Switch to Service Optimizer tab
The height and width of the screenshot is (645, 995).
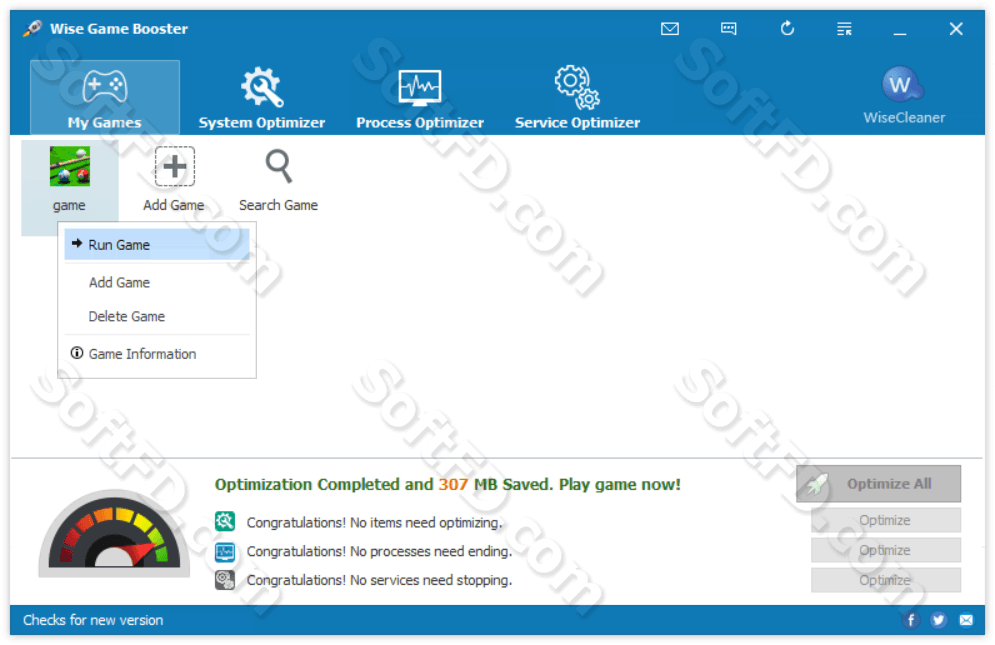click(x=577, y=97)
